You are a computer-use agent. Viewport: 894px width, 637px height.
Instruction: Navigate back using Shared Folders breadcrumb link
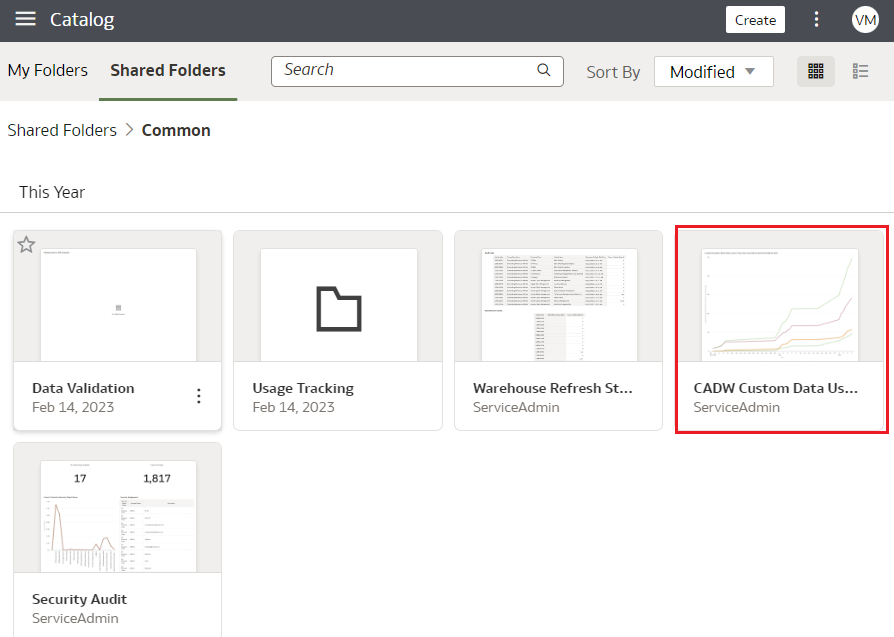[62, 130]
